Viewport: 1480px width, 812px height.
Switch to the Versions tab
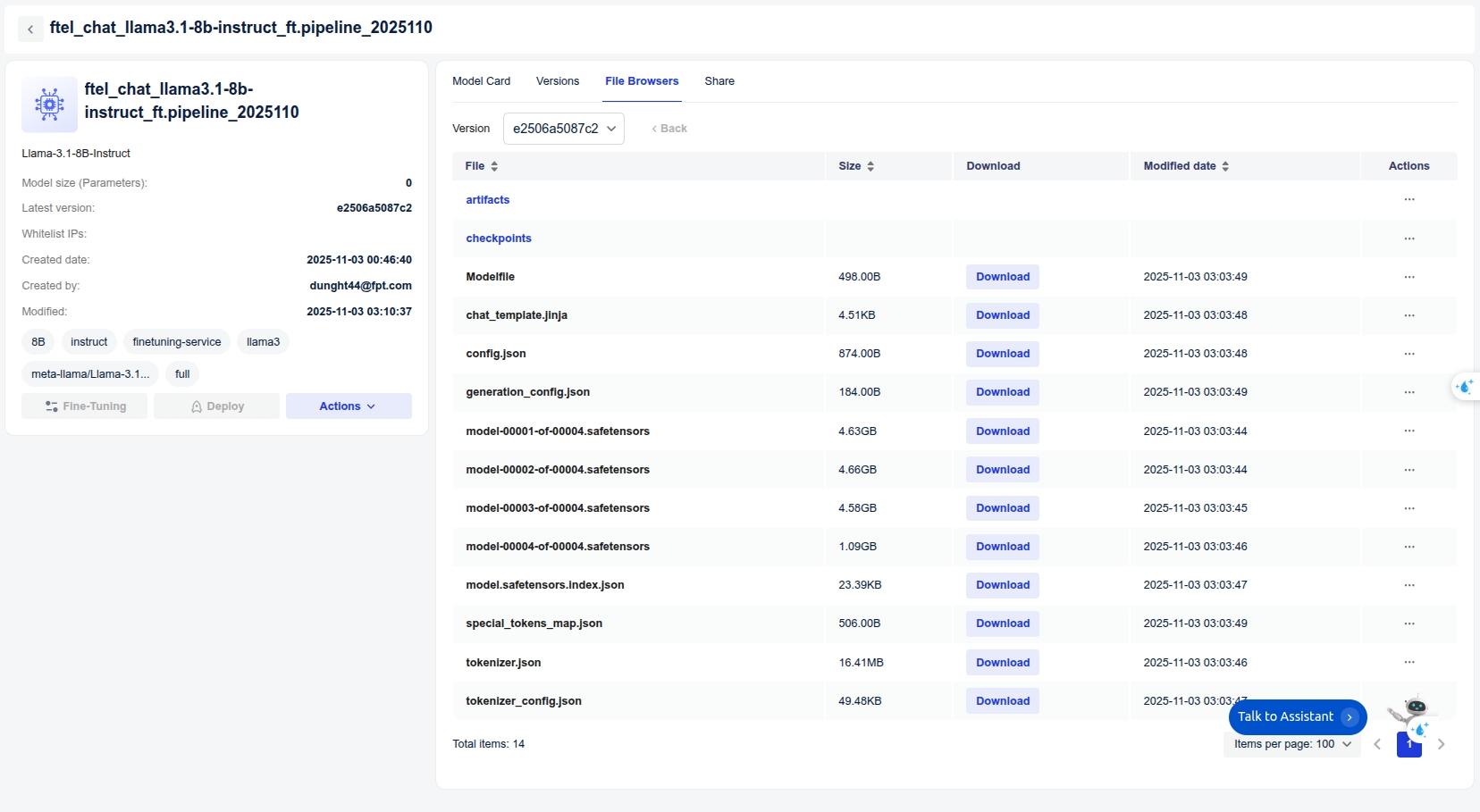tap(558, 81)
